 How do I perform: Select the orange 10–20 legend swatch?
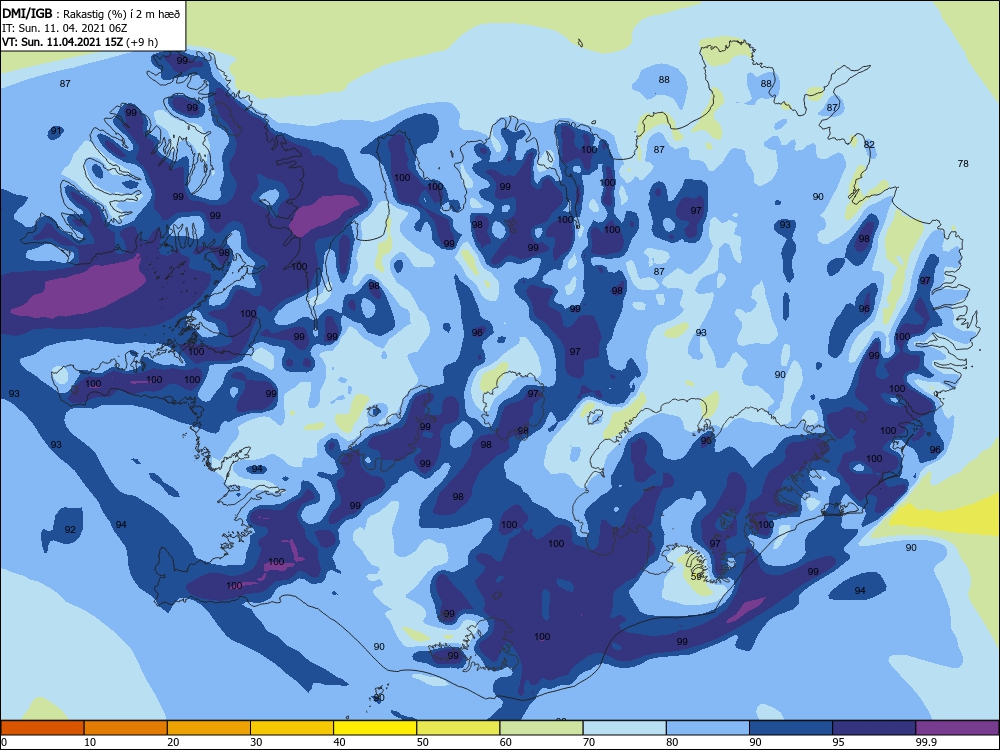[x=126, y=728]
